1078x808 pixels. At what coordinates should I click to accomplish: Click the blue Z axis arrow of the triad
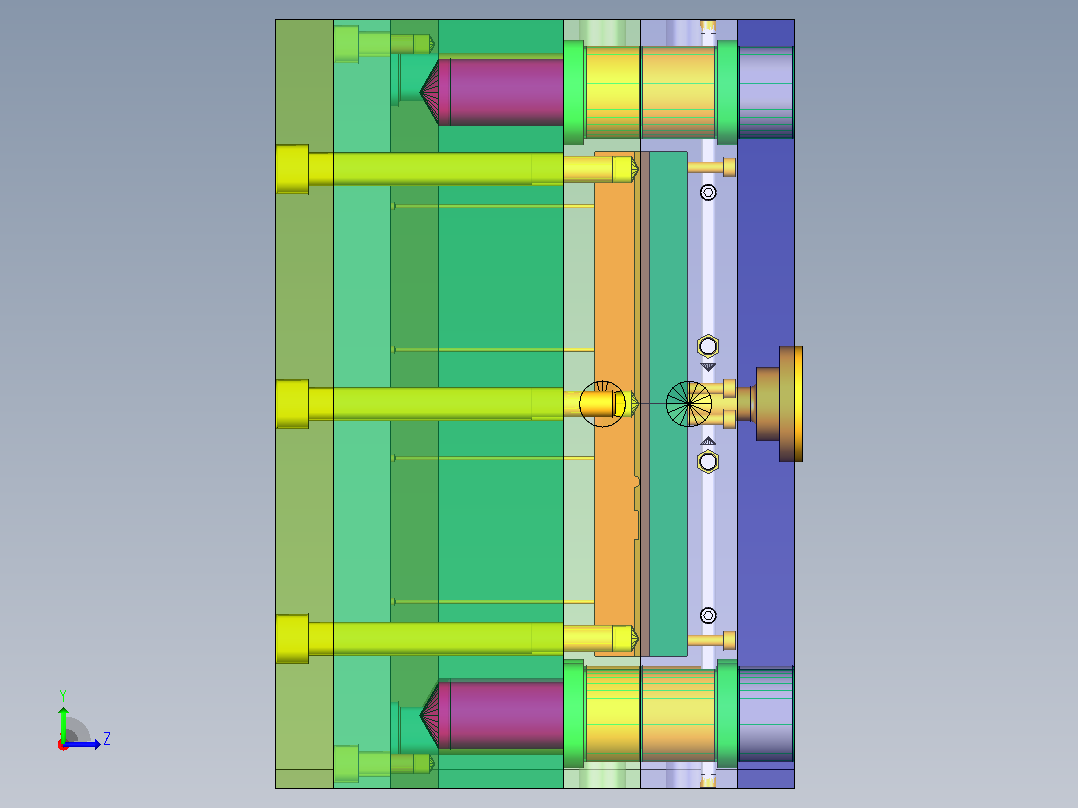coord(84,744)
